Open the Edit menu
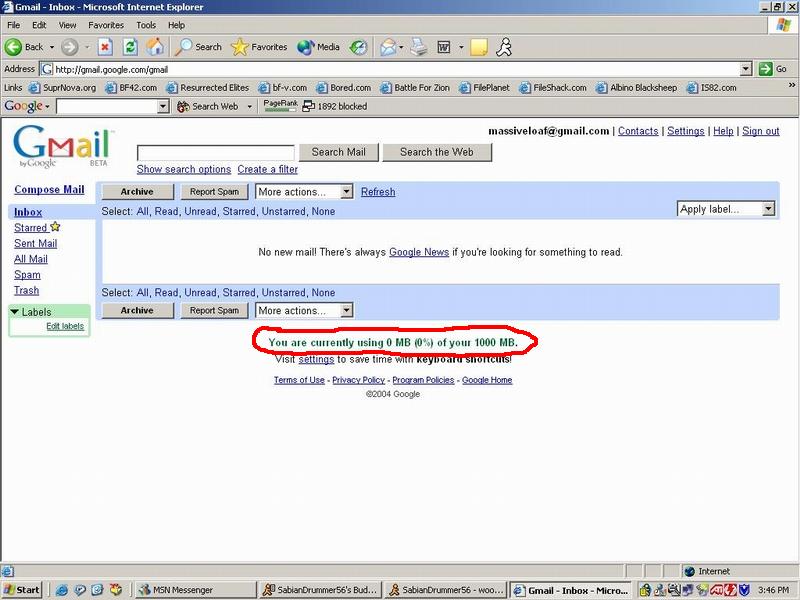Image resolution: width=800 pixels, height=600 pixels. [39, 25]
